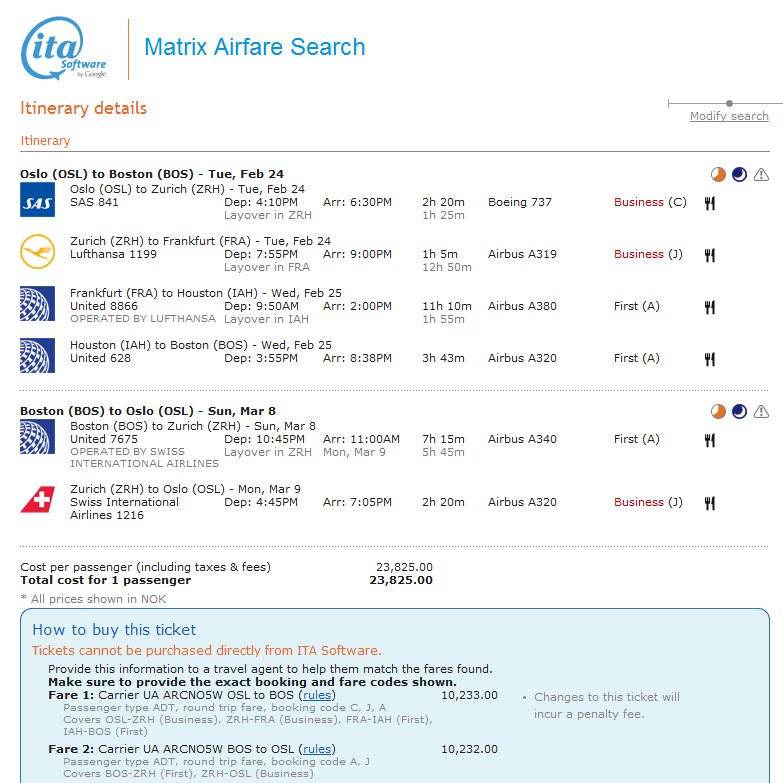The image size is (783, 783).
Task: Click the long layover icon for Oslo to Boston
Action: coord(718,174)
